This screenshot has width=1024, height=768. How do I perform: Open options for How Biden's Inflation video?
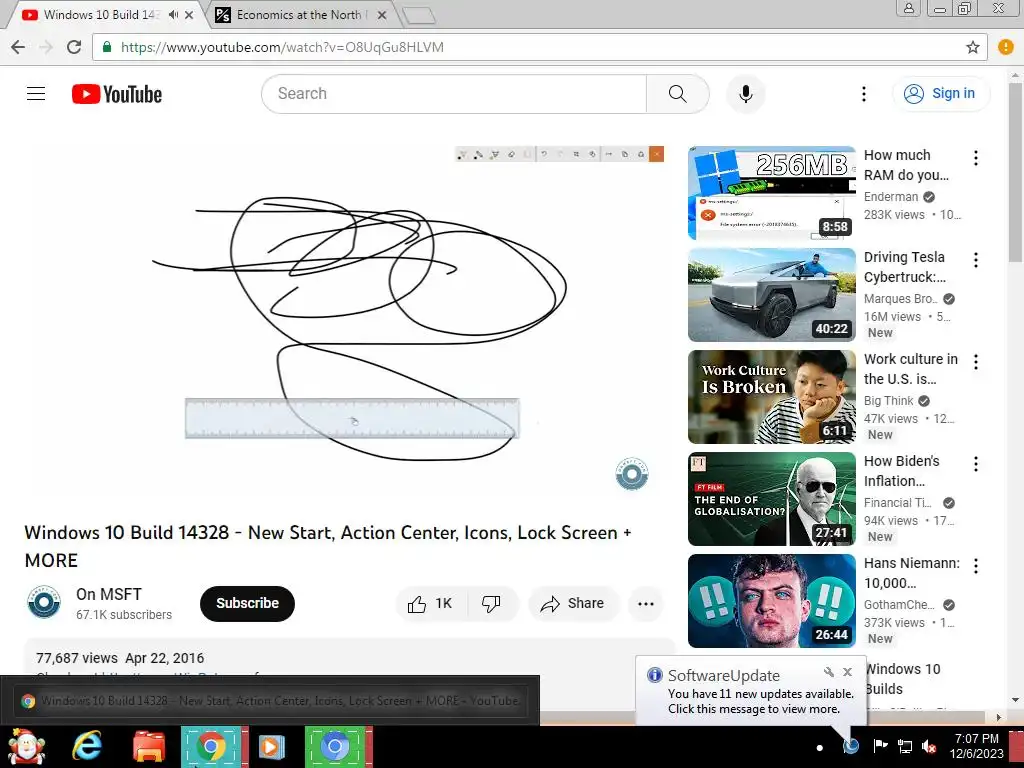[976, 464]
